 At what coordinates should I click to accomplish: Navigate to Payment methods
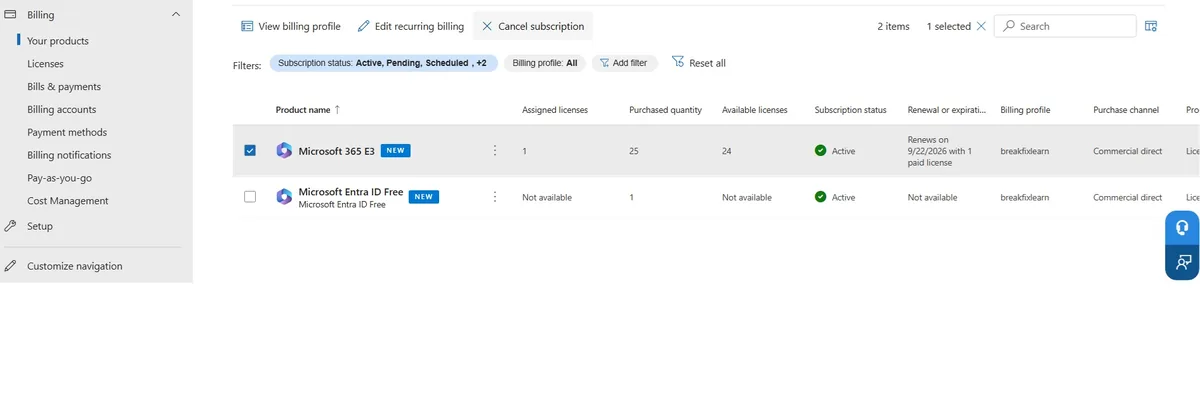(x=67, y=133)
